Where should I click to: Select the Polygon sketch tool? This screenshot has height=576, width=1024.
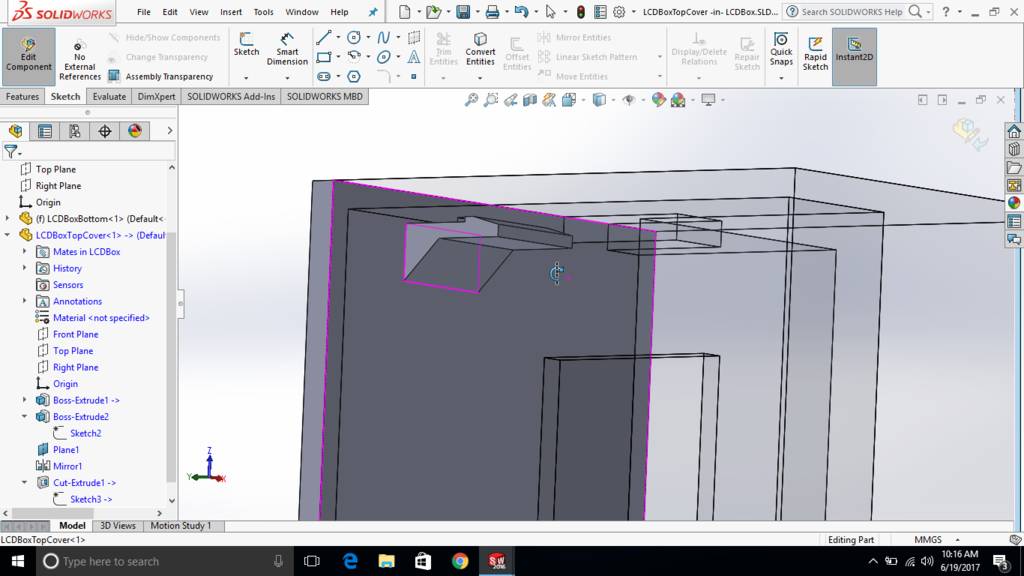click(x=354, y=76)
